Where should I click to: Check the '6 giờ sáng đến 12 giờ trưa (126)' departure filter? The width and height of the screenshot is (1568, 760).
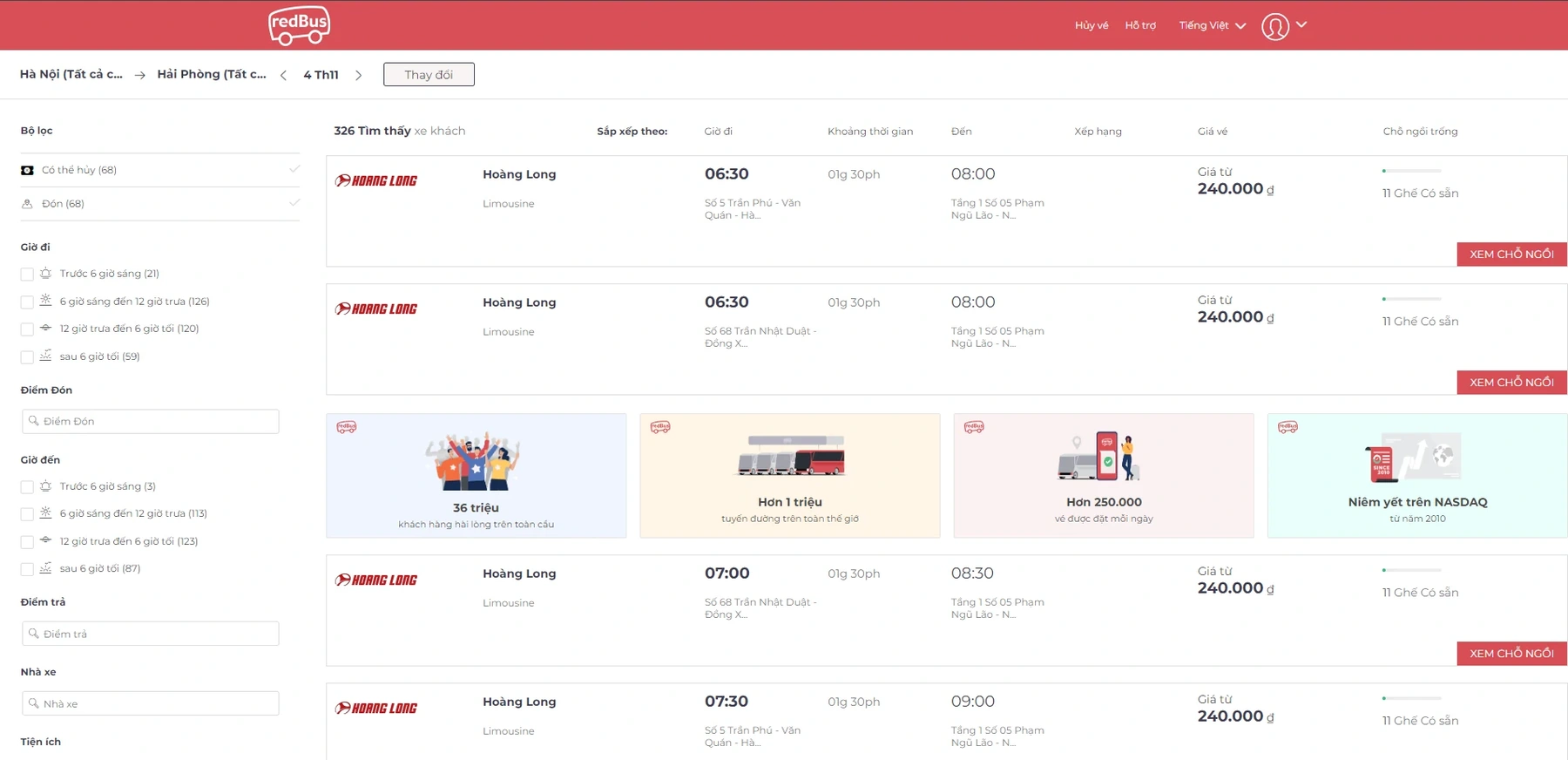pos(27,302)
